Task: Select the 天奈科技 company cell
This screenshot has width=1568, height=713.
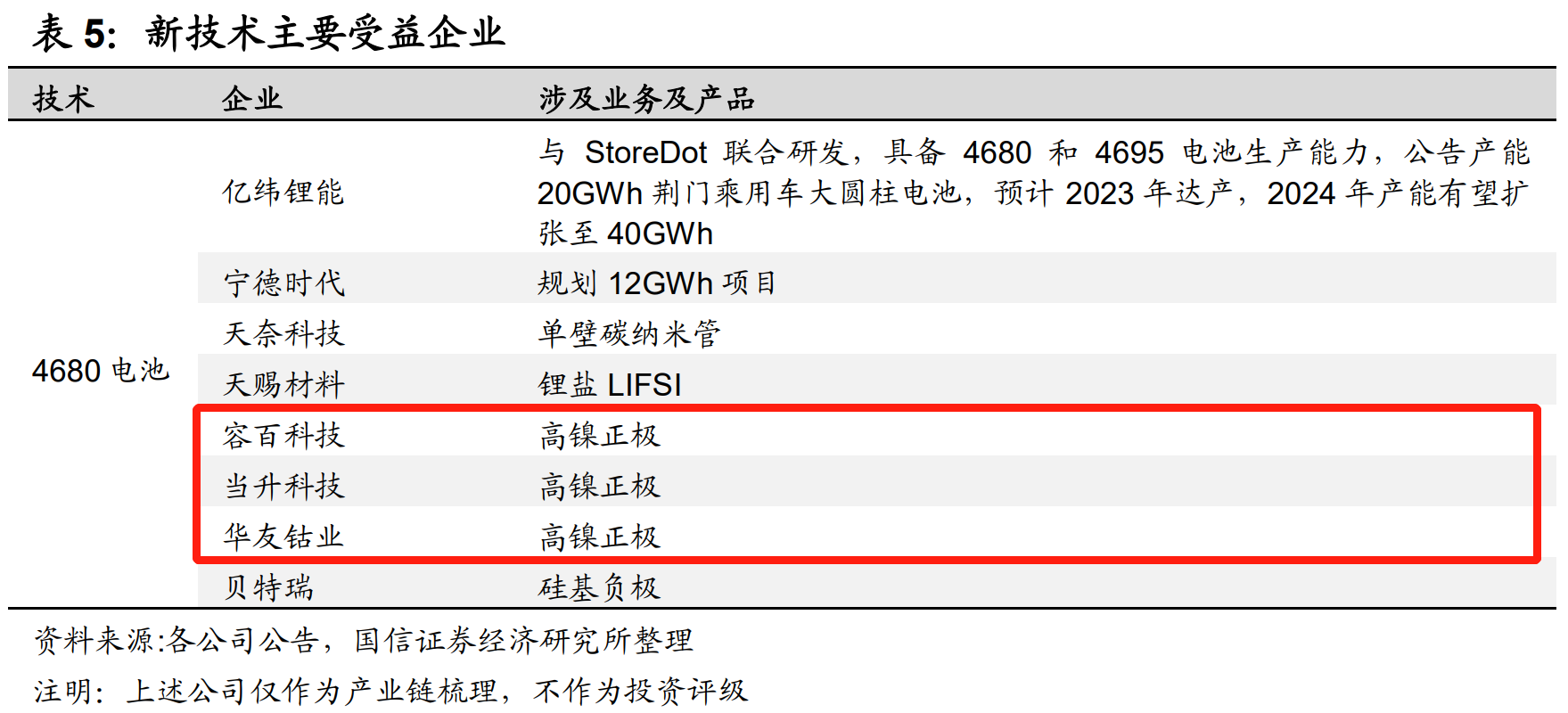Action: click(283, 333)
